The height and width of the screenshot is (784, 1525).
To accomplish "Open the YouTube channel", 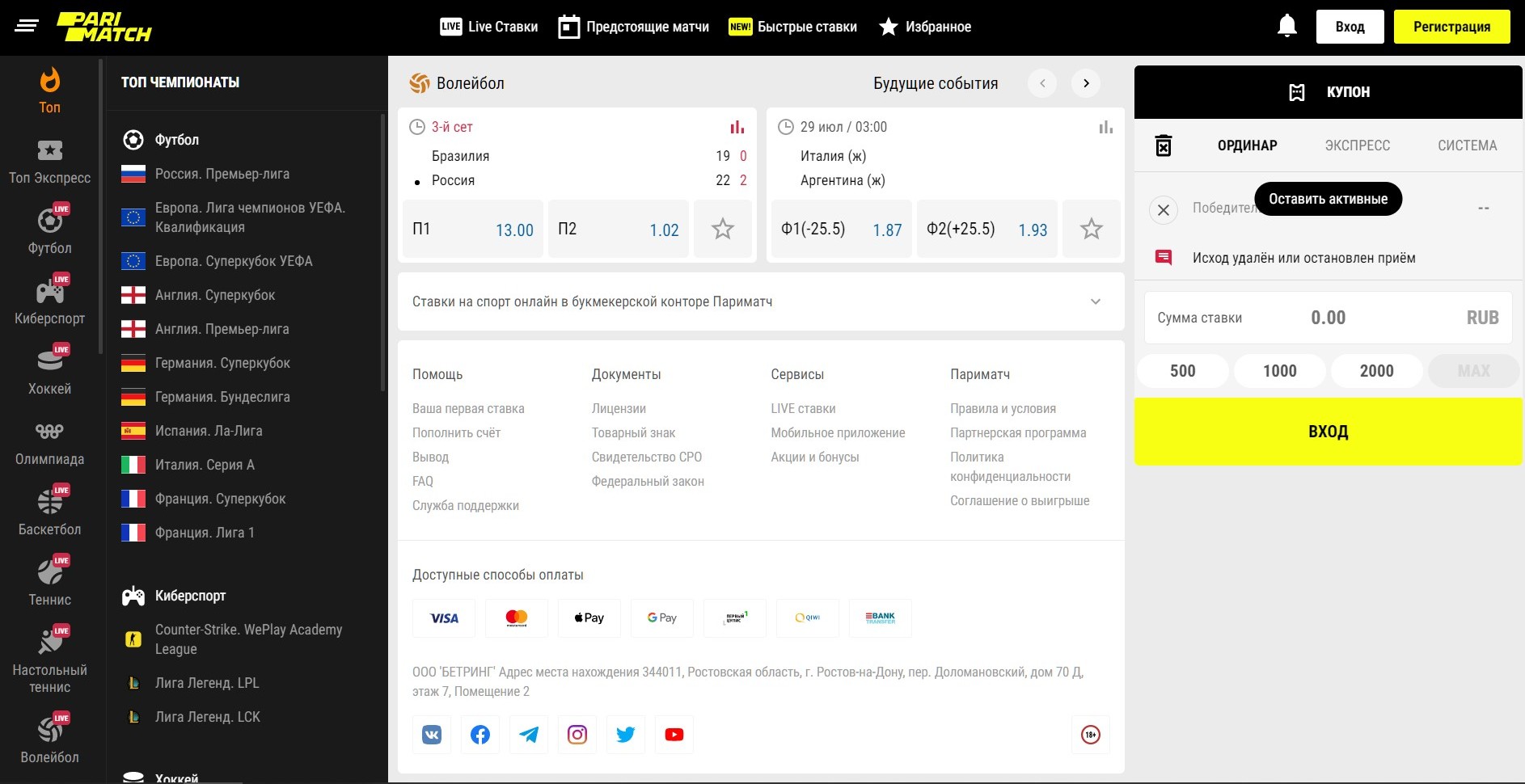I will click(674, 735).
